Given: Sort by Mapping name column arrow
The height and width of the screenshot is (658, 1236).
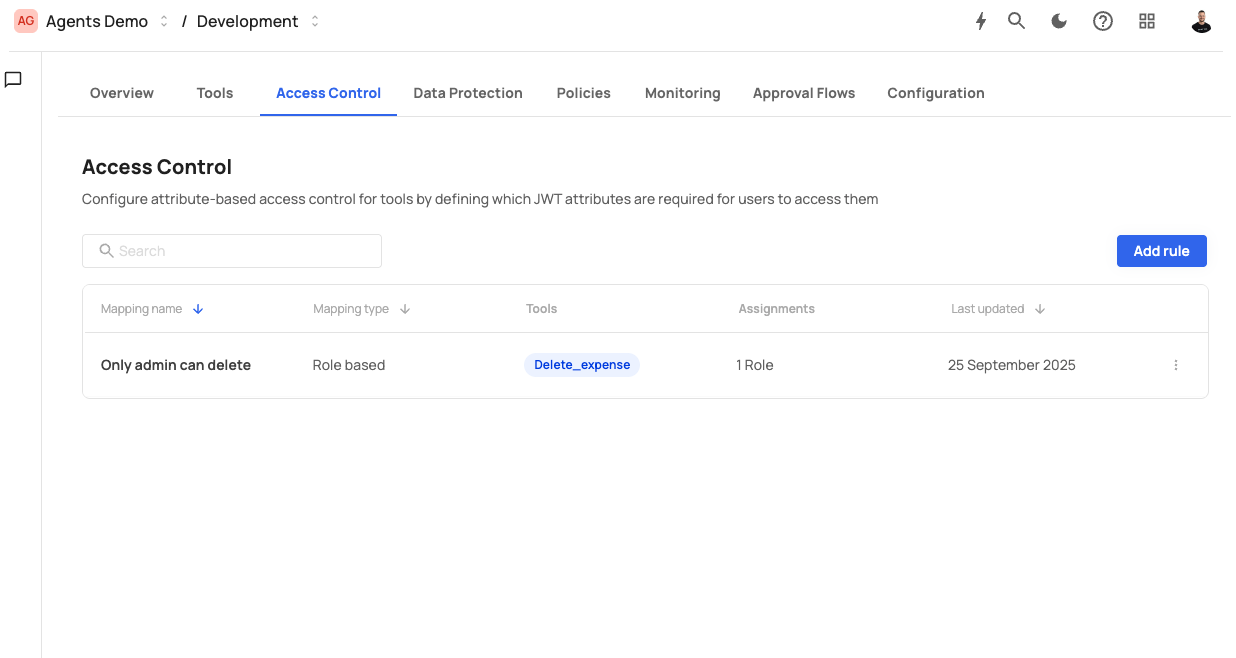Looking at the screenshot, I should click(198, 309).
